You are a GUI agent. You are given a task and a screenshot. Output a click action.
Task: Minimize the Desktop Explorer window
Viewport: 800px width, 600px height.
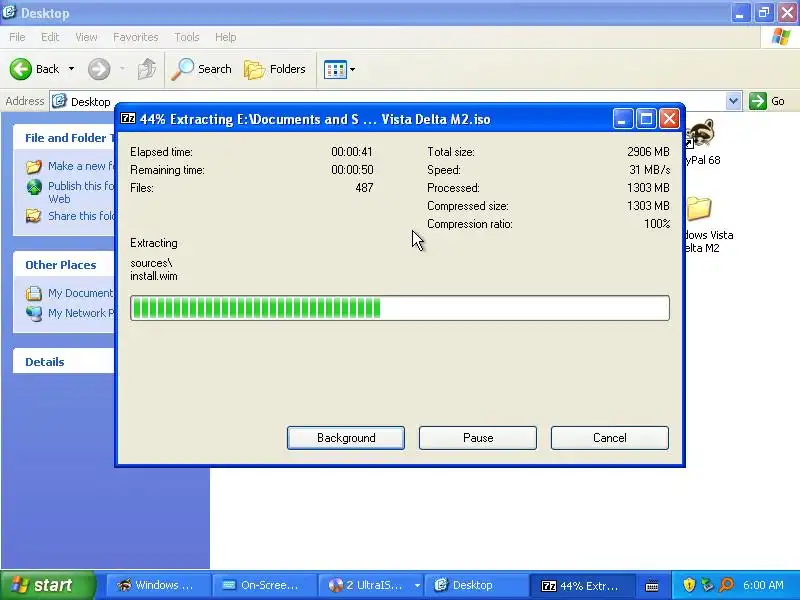coord(739,13)
